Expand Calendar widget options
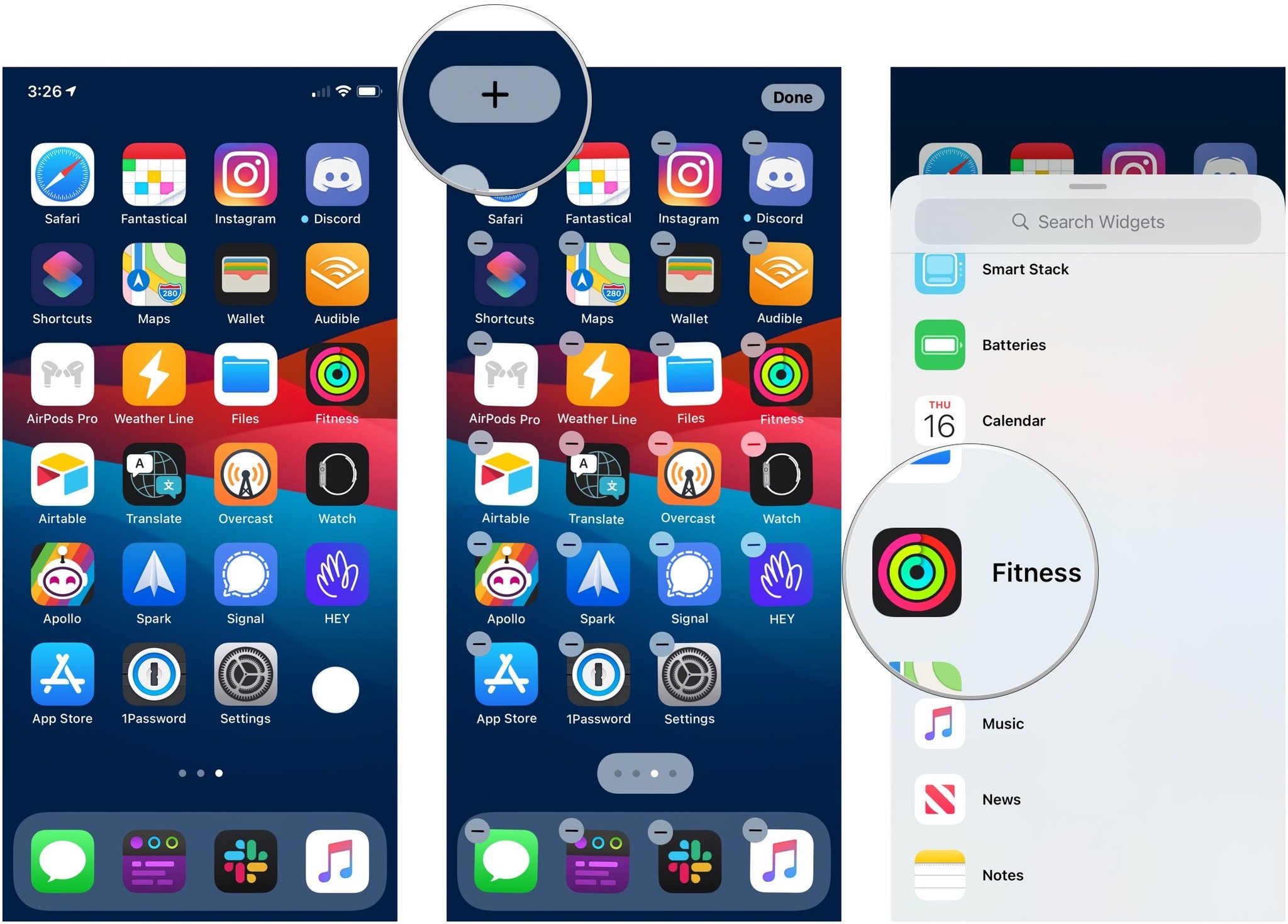 point(1084,420)
